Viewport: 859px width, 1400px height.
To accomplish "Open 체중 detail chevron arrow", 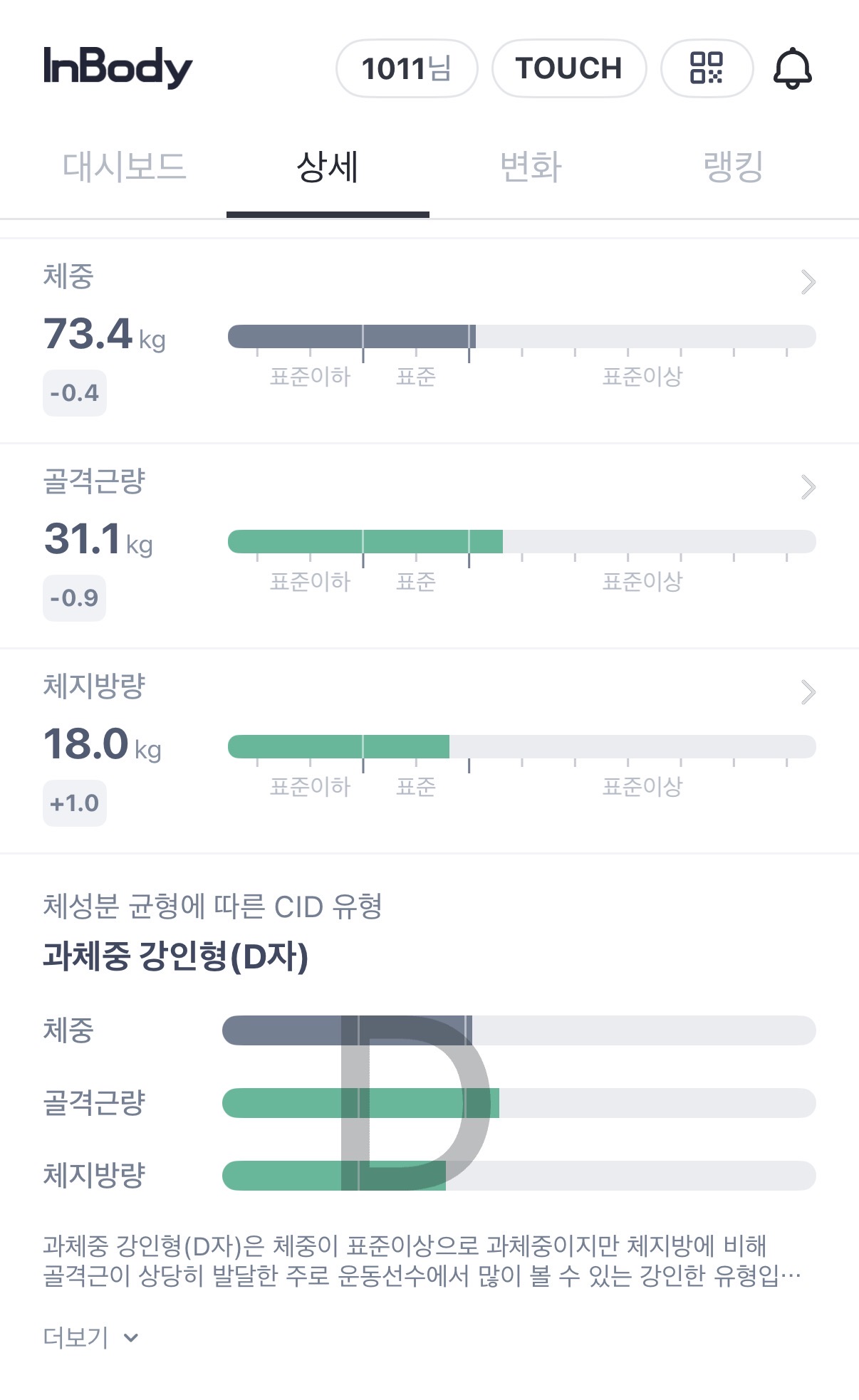I will point(808,282).
